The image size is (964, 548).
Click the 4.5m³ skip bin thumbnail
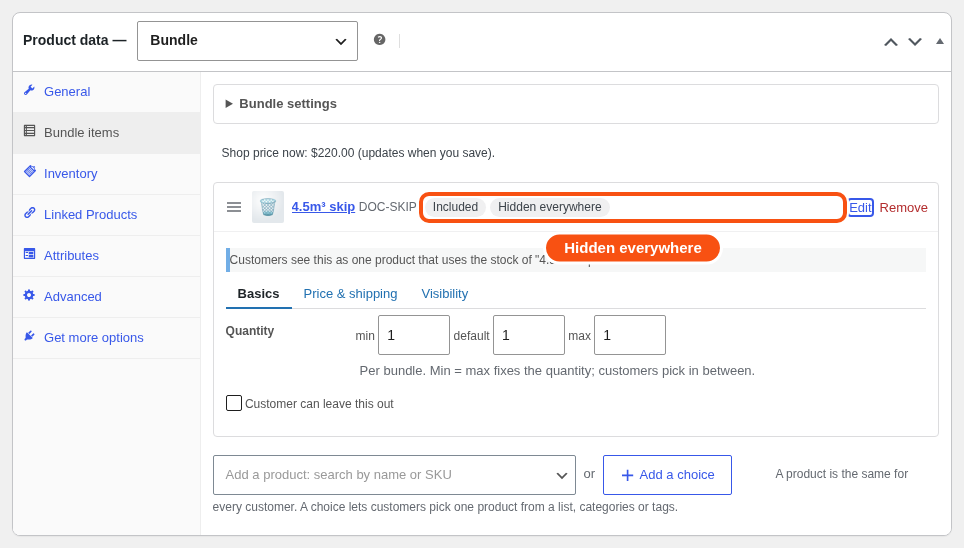(267, 207)
